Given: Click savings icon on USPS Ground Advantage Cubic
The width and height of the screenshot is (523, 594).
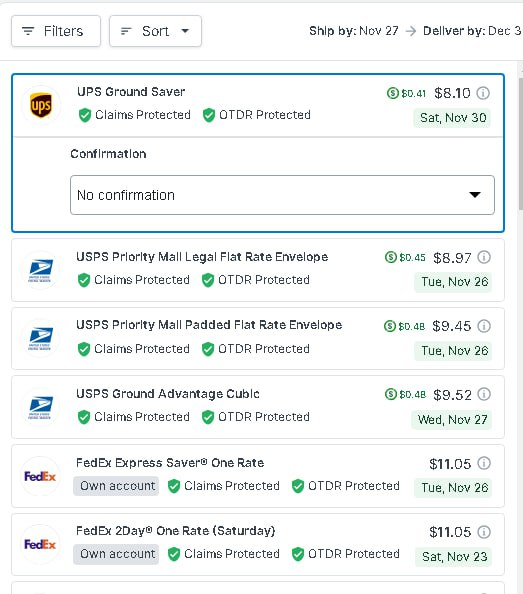Looking at the screenshot, I should tap(391, 394).
